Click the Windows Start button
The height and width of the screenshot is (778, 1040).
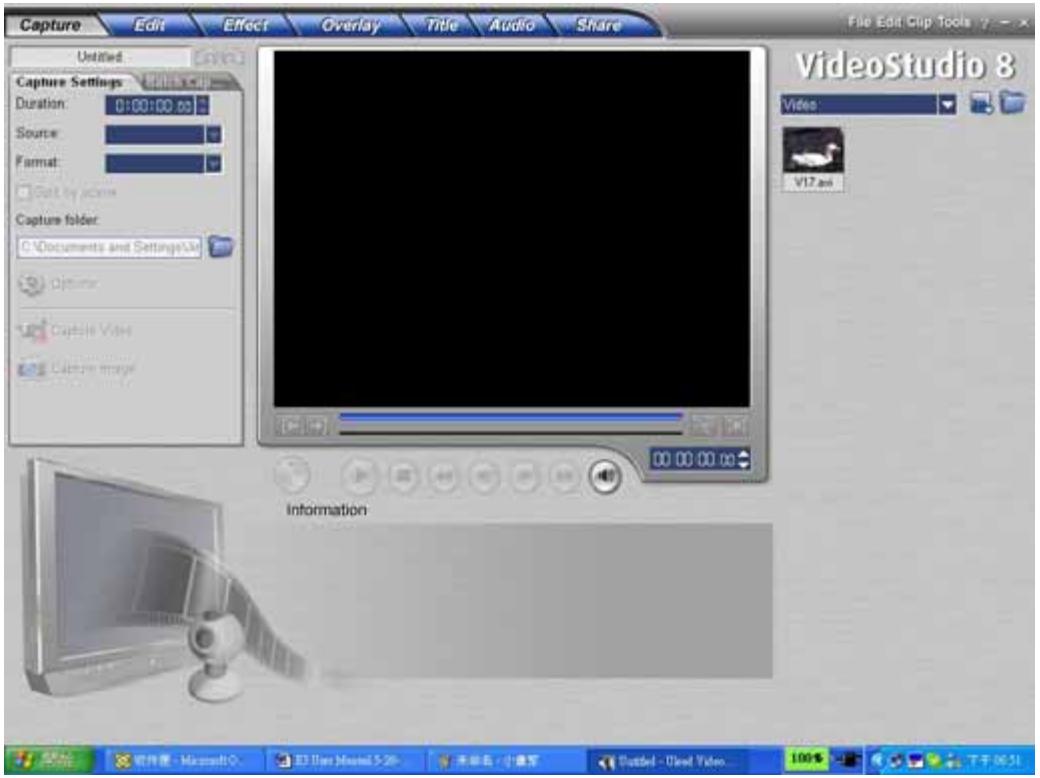point(49,760)
